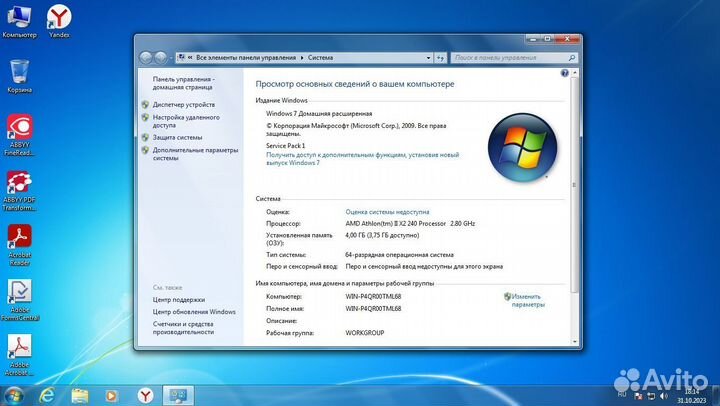Click the search magnifier icon
This screenshot has width=720, height=406.
(571, 58)
